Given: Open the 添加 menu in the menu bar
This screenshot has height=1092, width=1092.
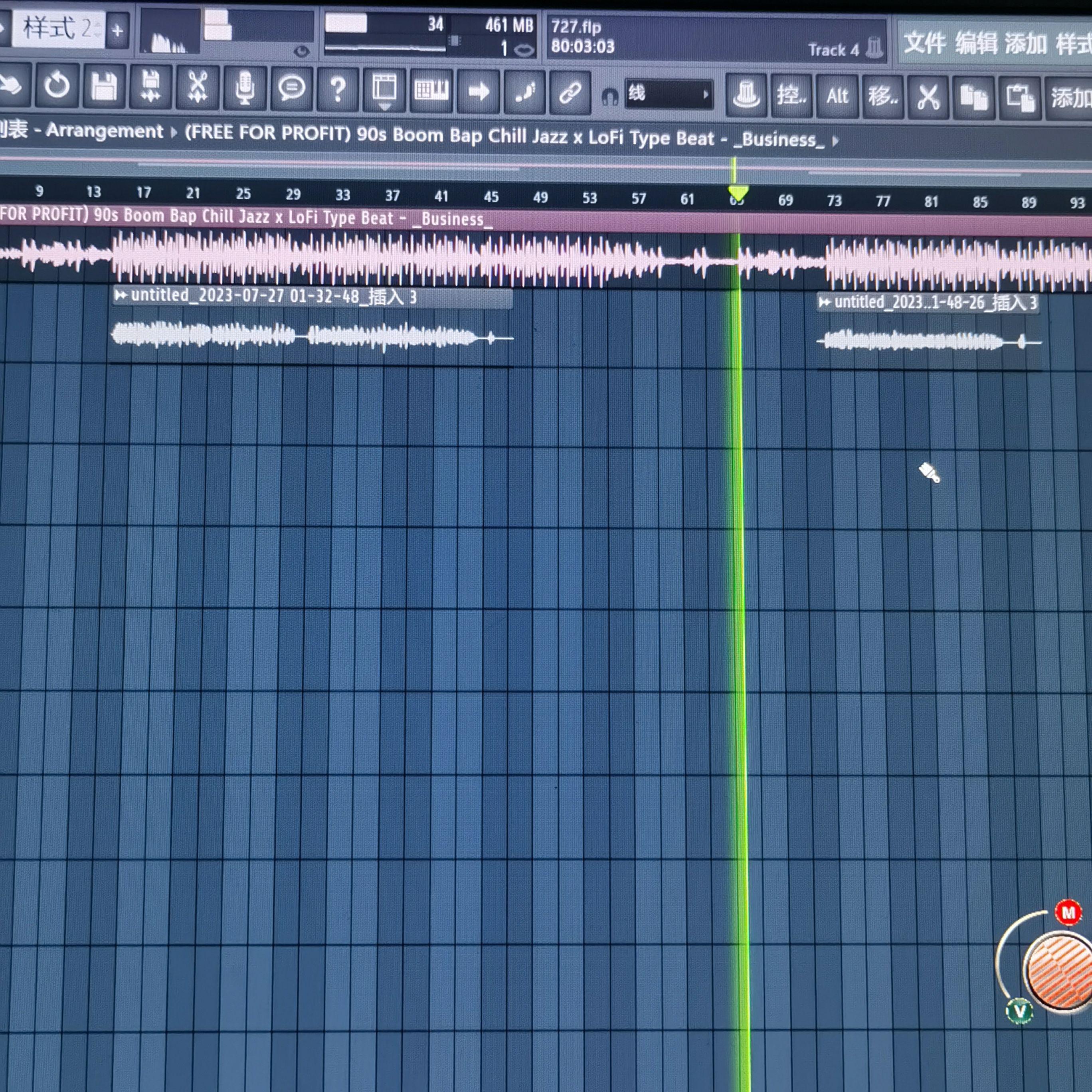Looking at the screenshot, I should click(x=1026, y=44).
